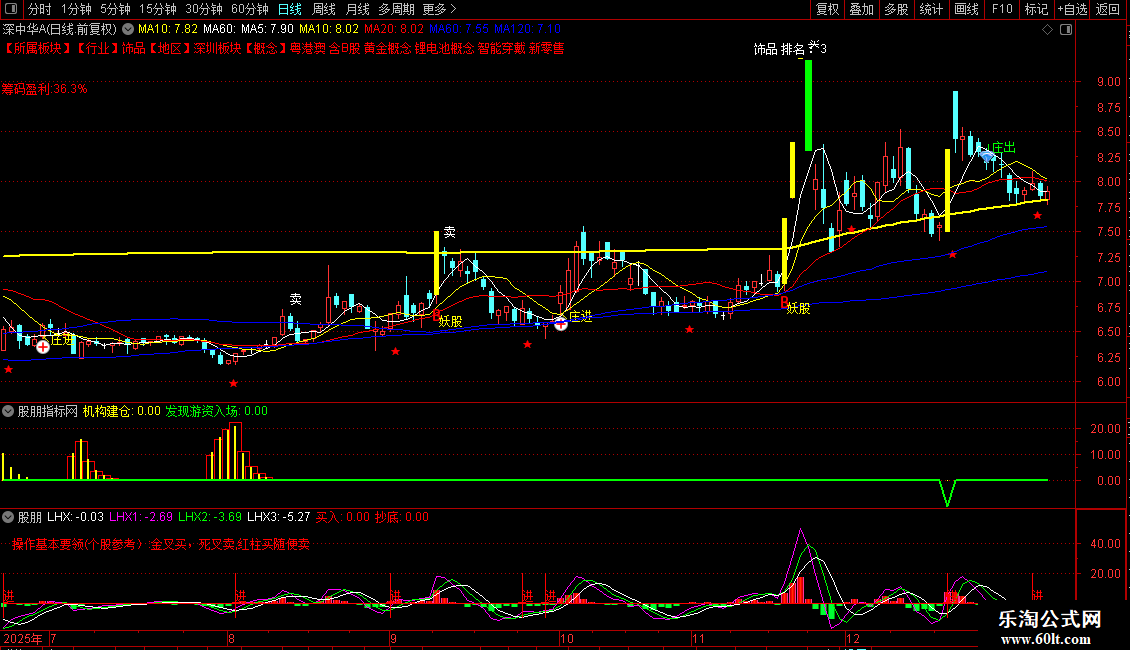Expand the 股朋 LHX indicator dropdown

point(8,517)
